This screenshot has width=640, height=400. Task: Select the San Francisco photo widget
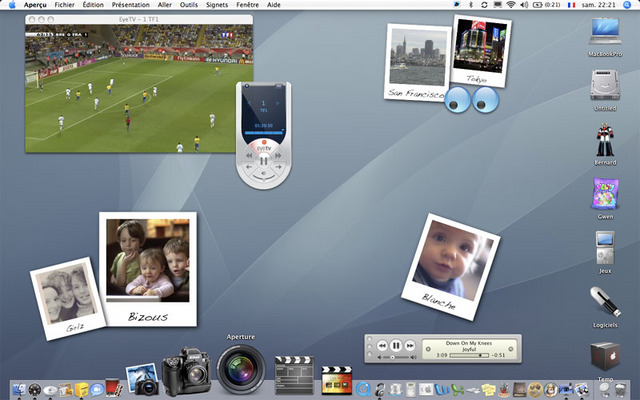pyautogui.click(x=416, y=62)
